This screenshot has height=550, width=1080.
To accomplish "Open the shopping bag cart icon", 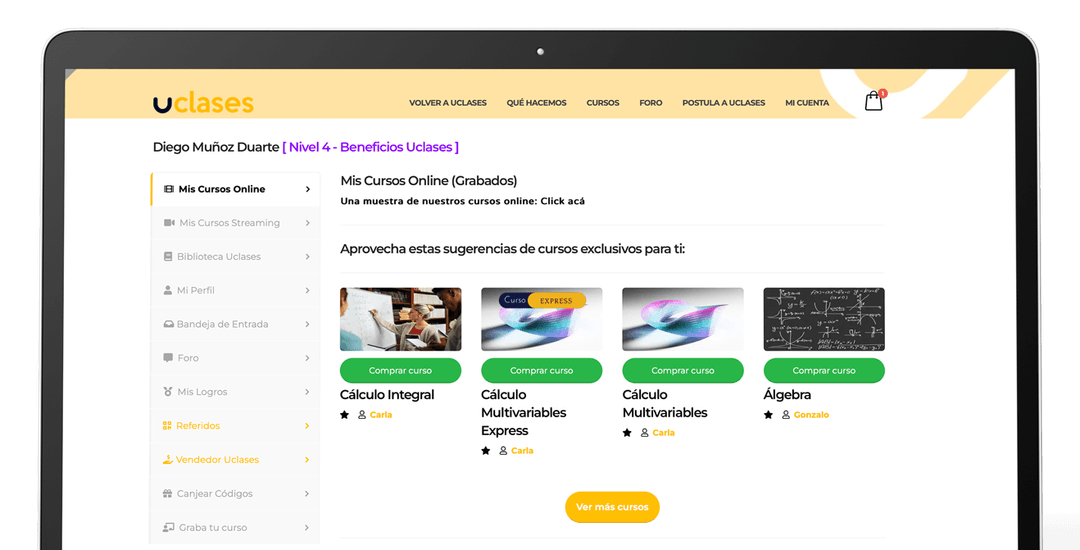I will tap(873, 101).
